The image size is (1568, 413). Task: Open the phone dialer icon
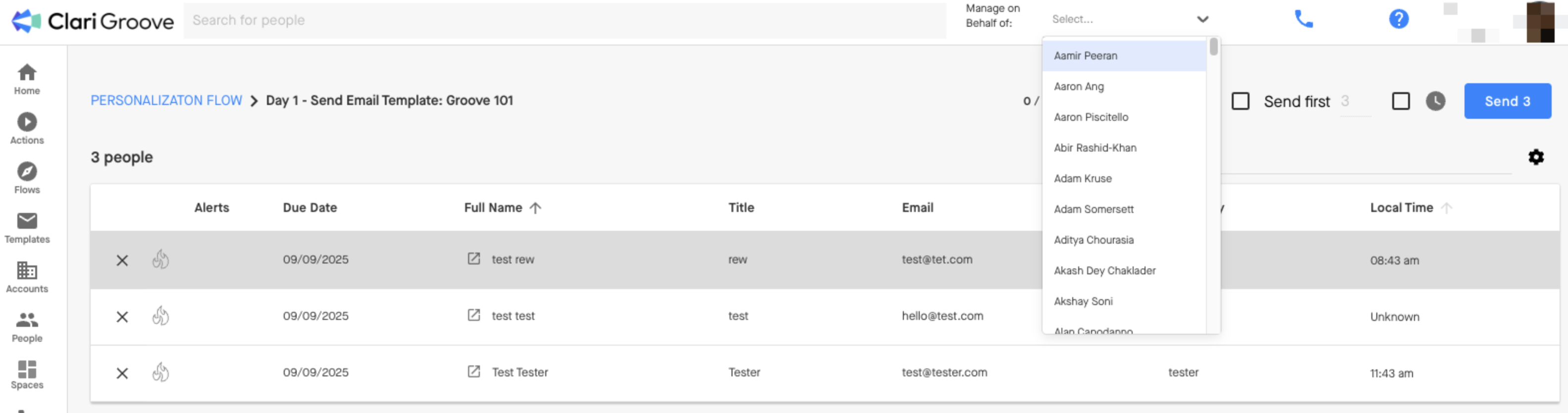[1303, 19]
